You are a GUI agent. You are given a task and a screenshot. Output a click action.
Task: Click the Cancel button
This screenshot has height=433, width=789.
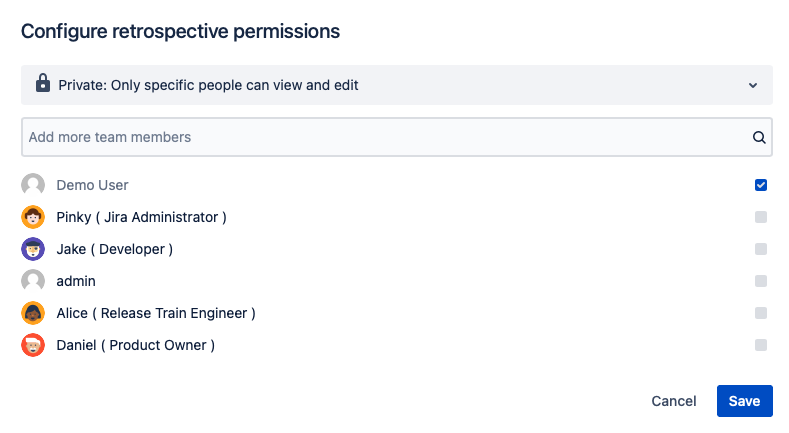click(673, 401)
